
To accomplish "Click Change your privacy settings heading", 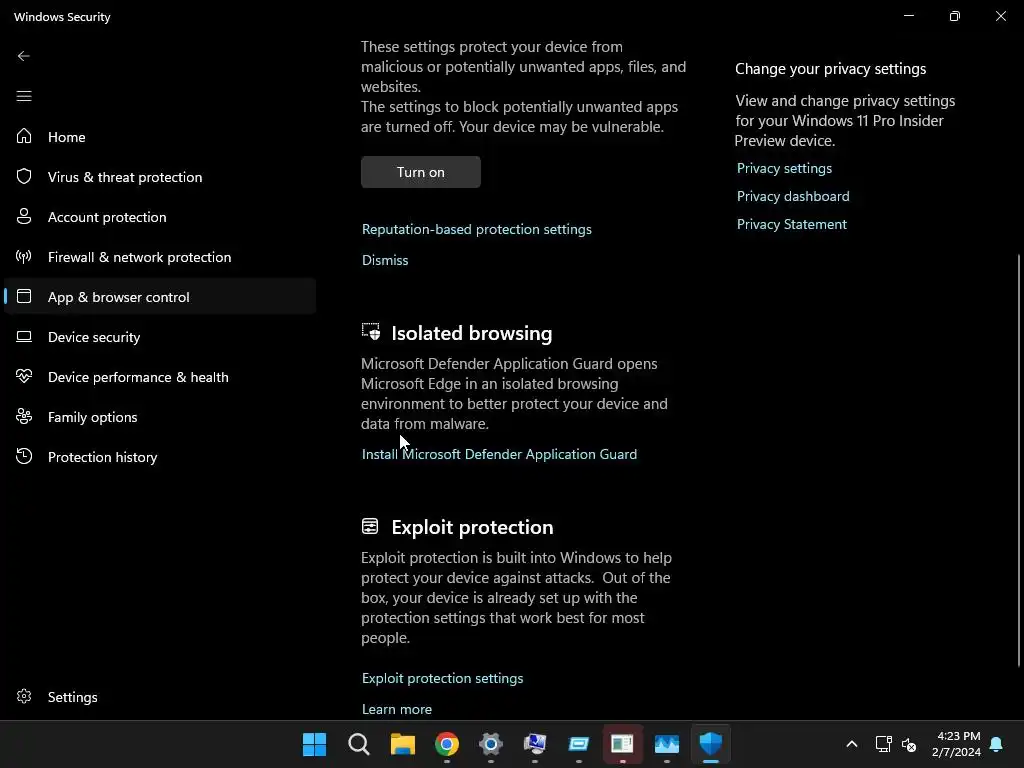I will coord(830,69).
